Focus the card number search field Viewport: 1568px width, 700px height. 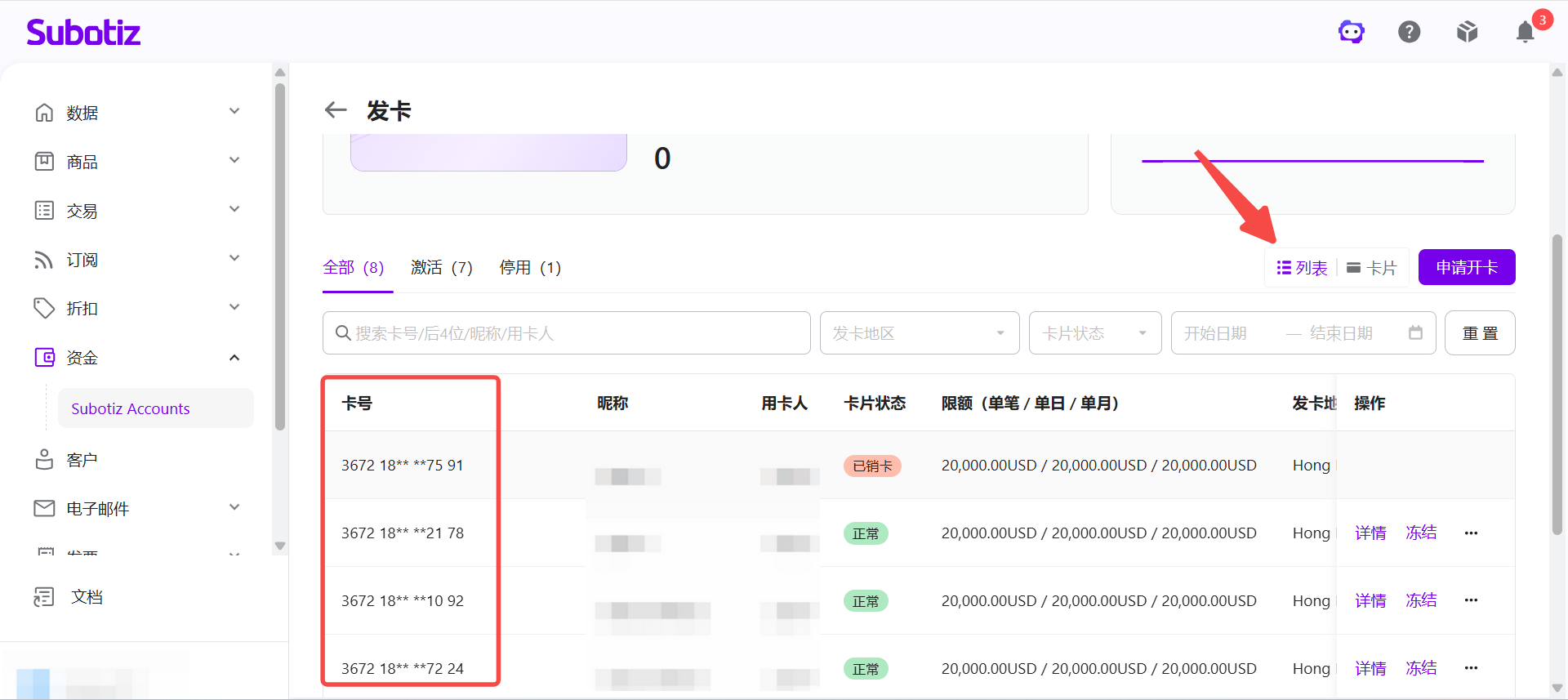[x=567, y=332]
